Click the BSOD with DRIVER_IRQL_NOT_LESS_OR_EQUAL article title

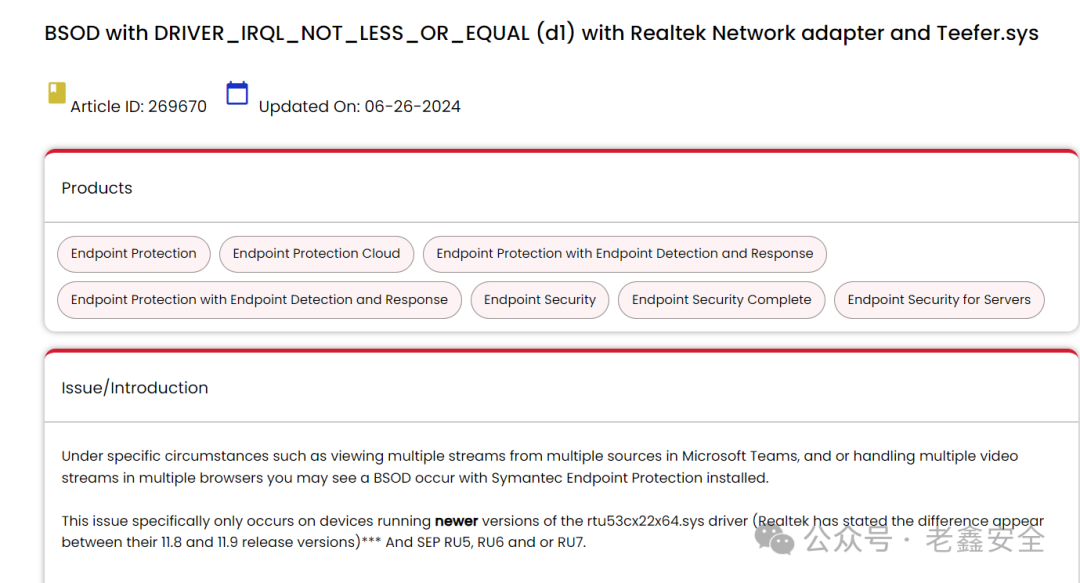pos(541,33)
